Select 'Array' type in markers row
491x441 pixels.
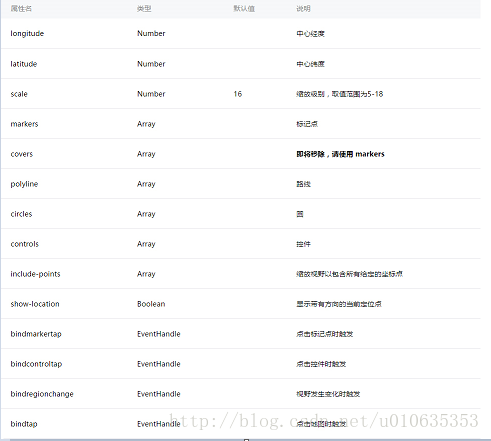[146, 124]
